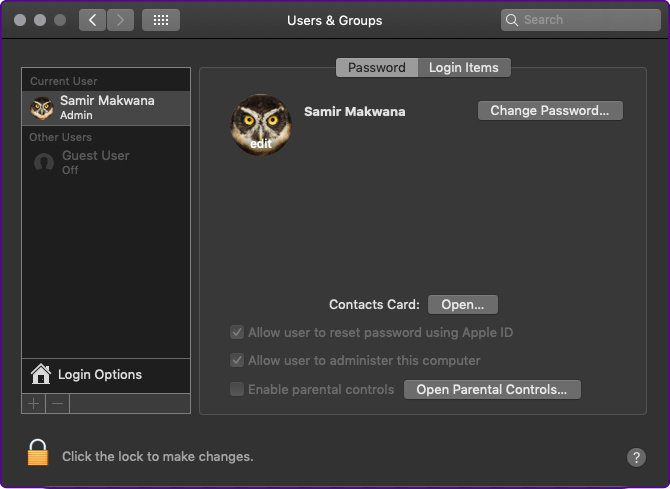670x489 pixels.
Task: Toggle reset password using Apple ID checkbox
Action: pyautogui.click(x=237, y=332)
